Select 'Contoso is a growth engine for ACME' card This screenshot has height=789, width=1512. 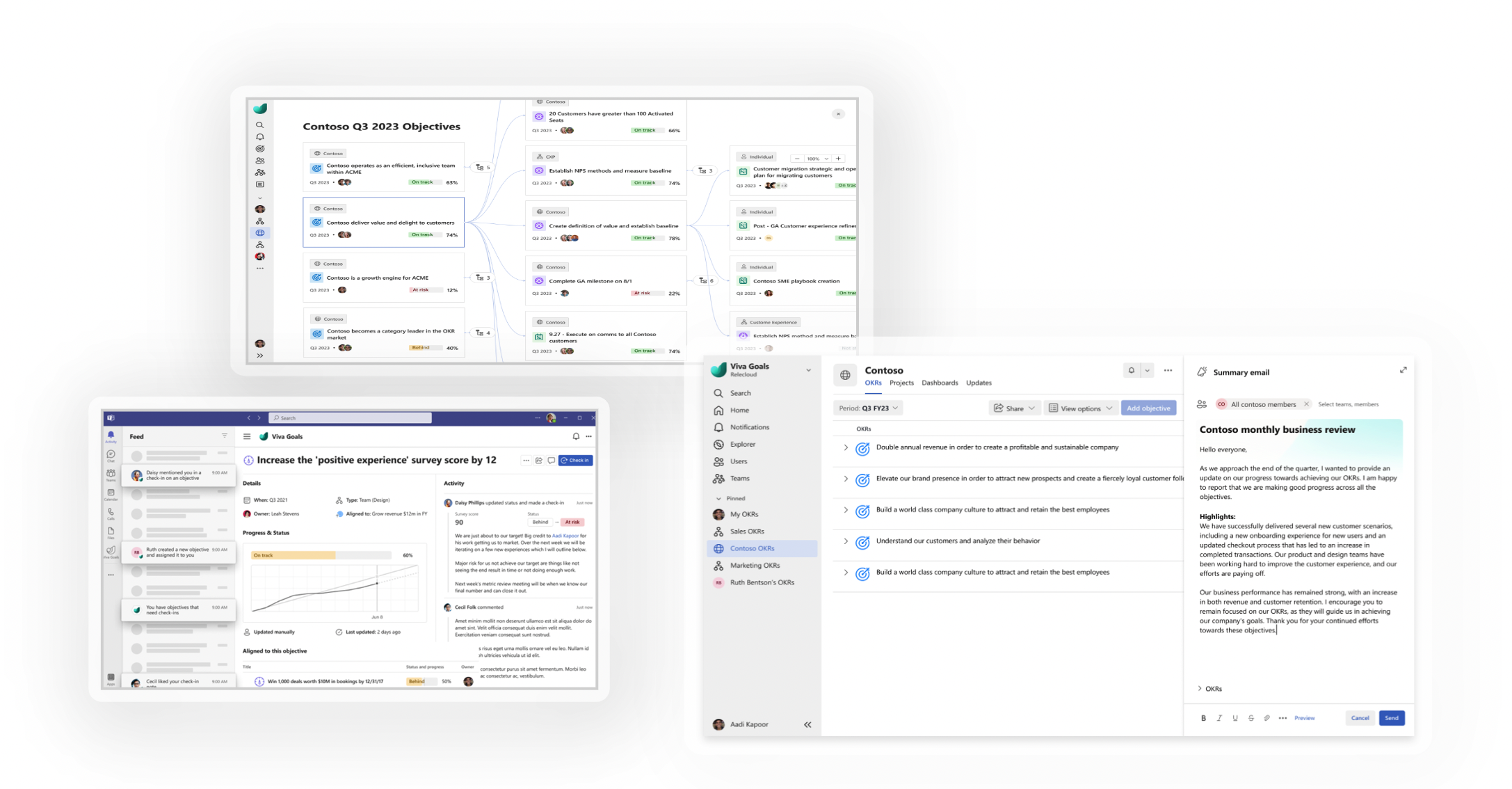pos(383,278)
